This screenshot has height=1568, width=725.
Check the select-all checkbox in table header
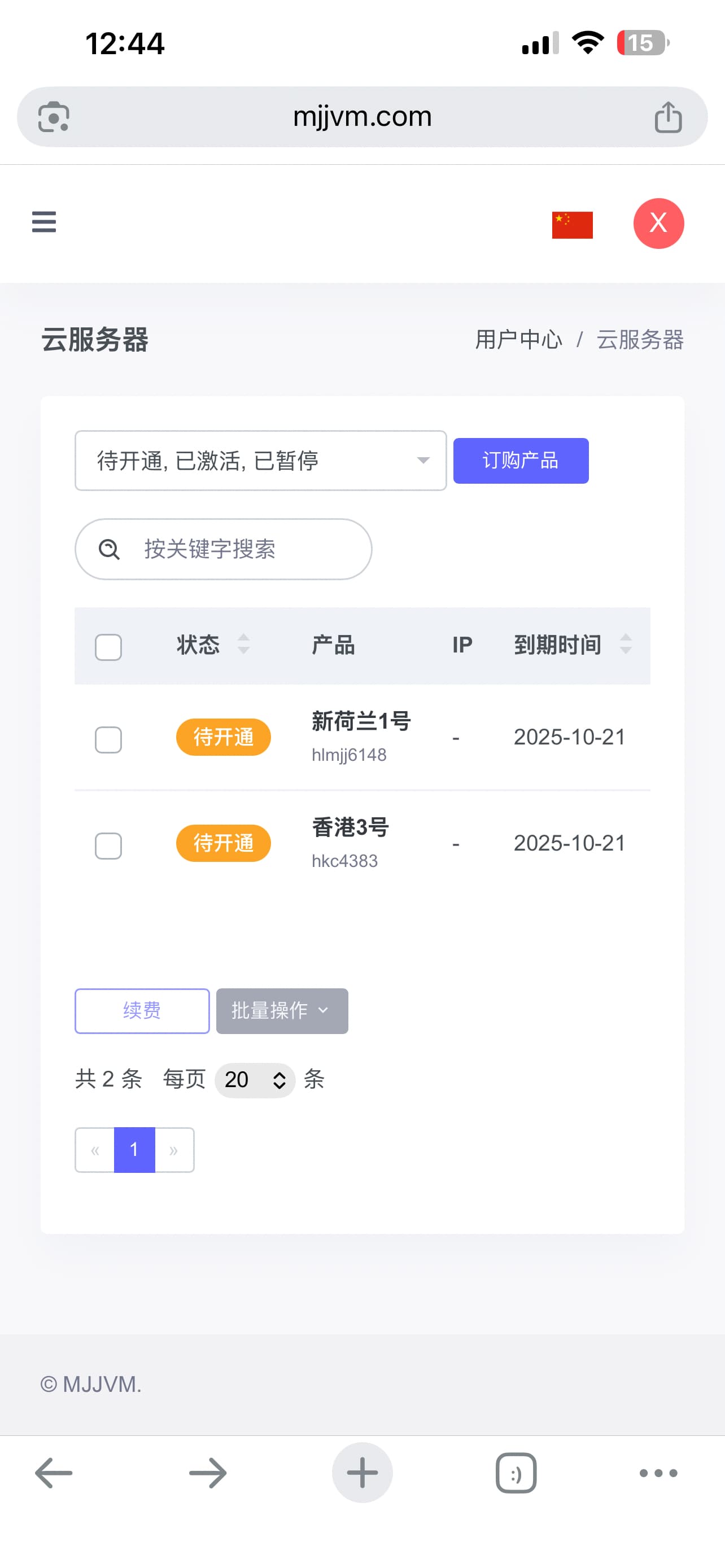(108, 646)
